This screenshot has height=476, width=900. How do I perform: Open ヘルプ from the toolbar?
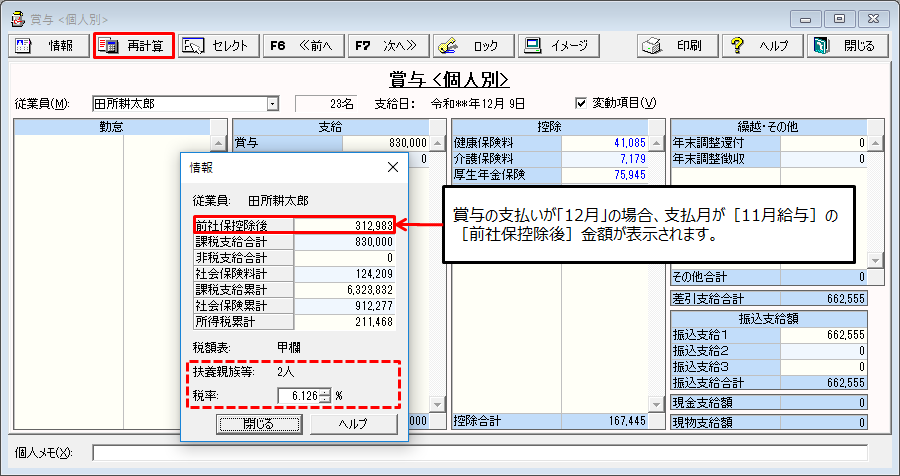coord(761,46)
